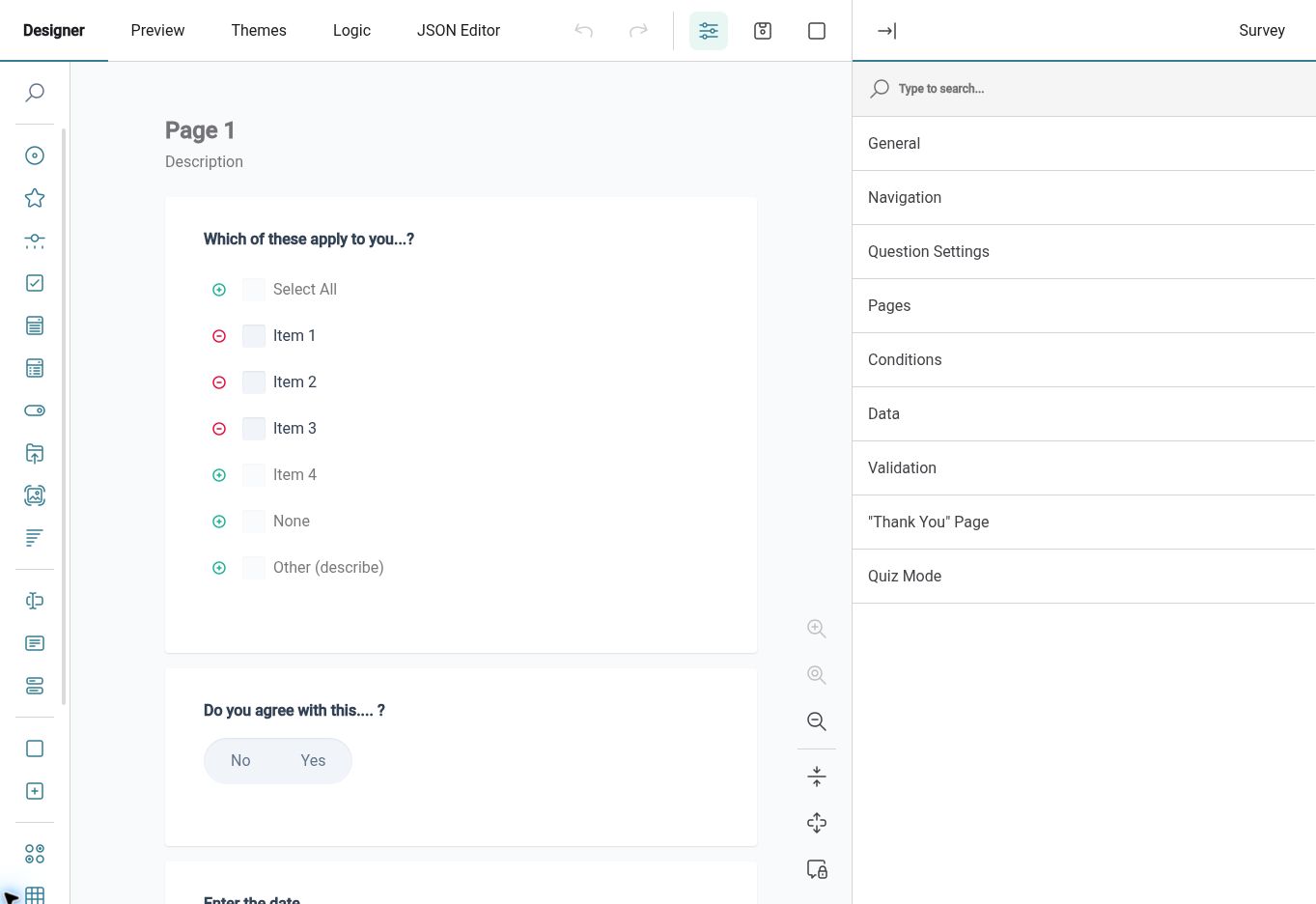The image size is (1316, 904).
Task: Add a Rating Scale (star) question
Action: point(35,198)
